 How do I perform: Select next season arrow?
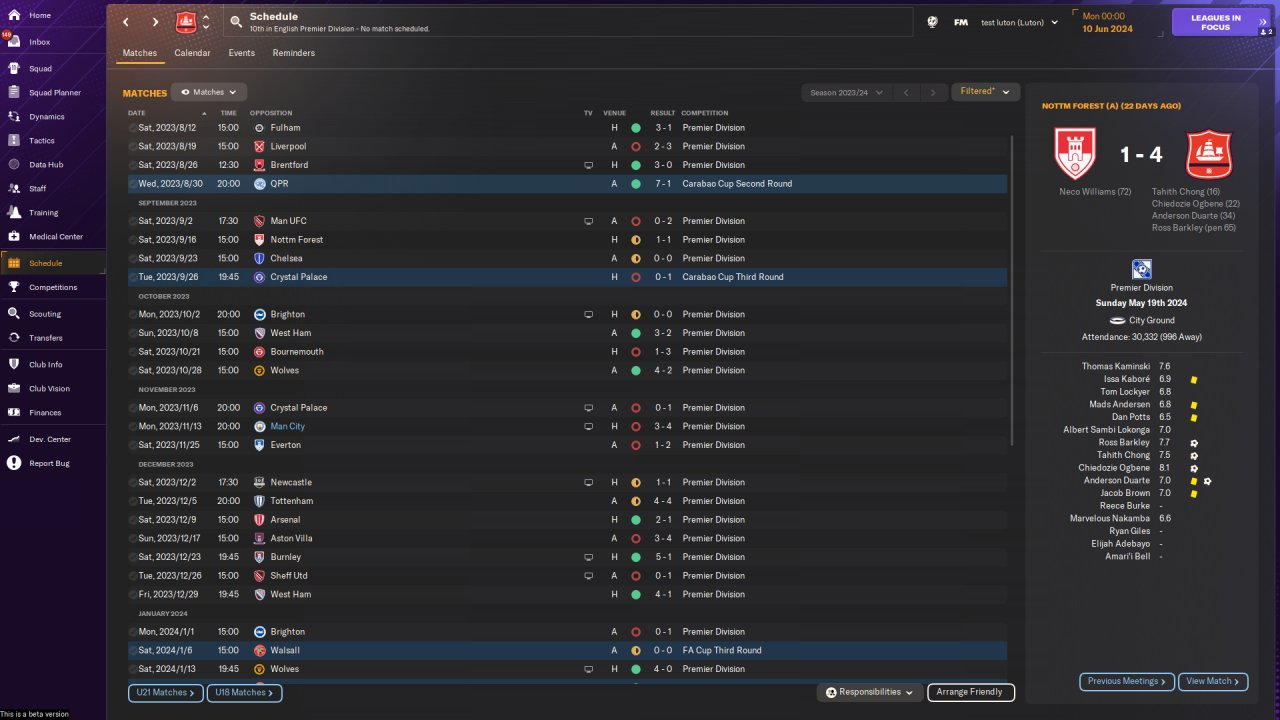pos(933,92)
